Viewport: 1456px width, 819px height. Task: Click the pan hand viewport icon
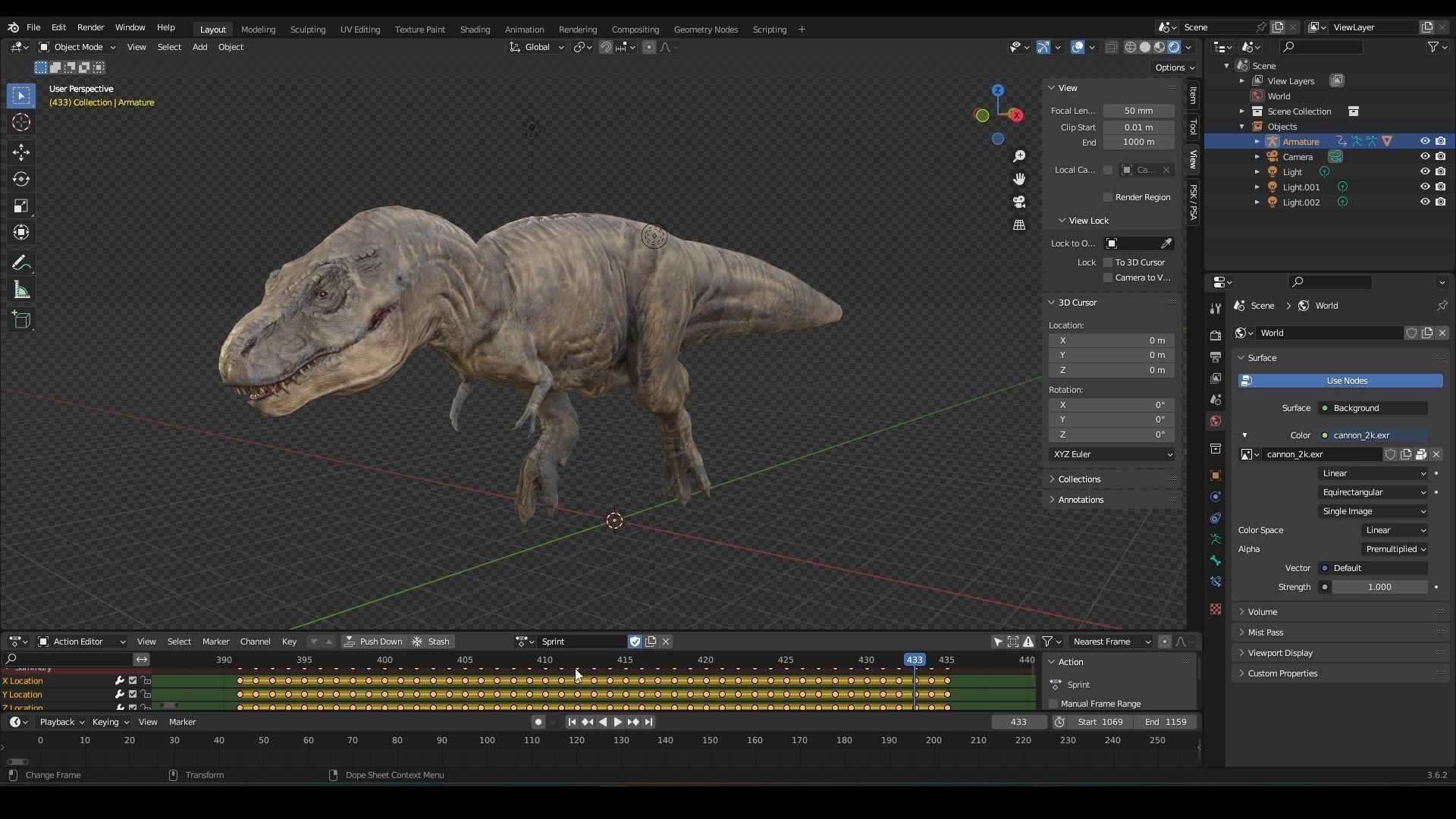tap(1019, 179)
